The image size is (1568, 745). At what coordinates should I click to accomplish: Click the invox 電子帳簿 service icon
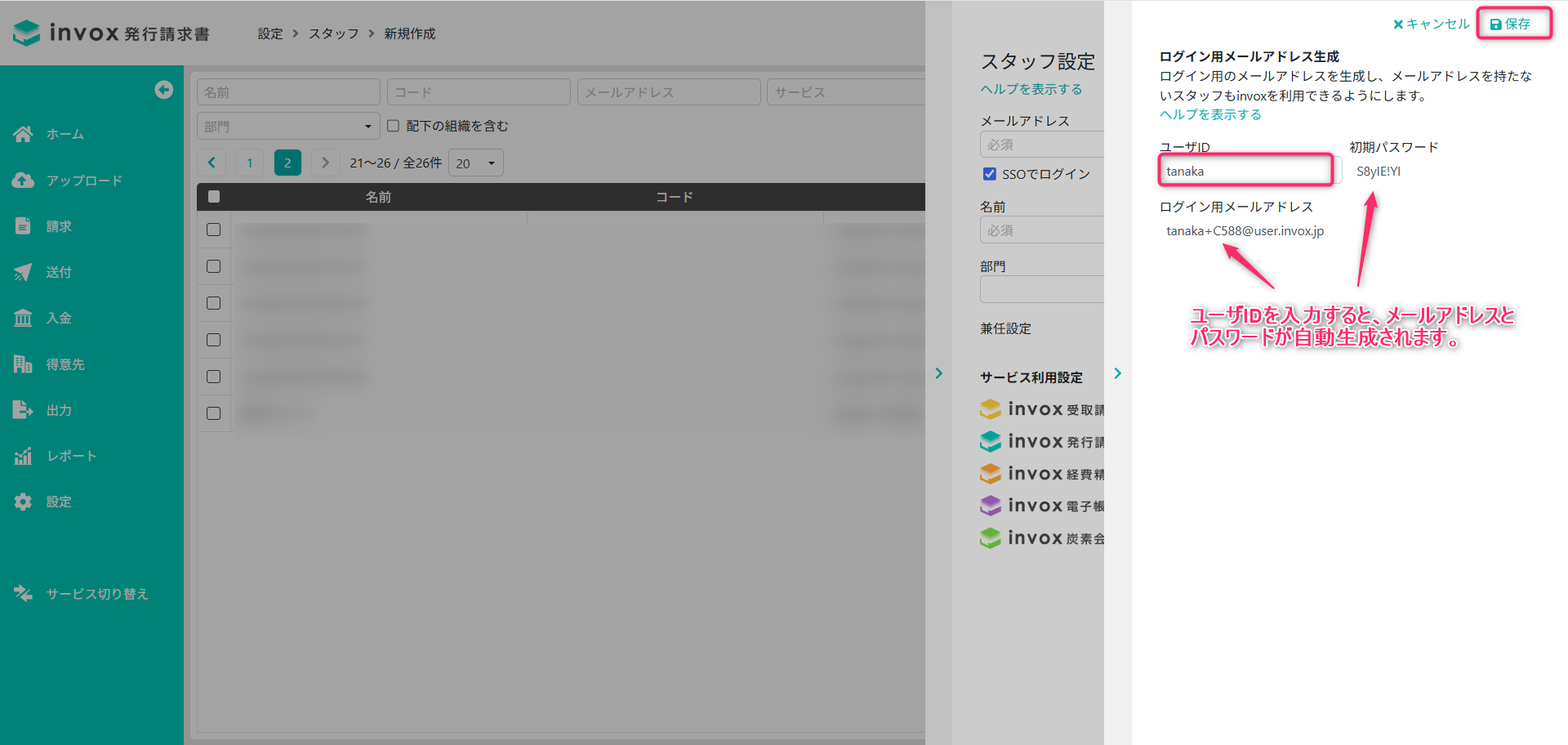click(x=991, y=506)
